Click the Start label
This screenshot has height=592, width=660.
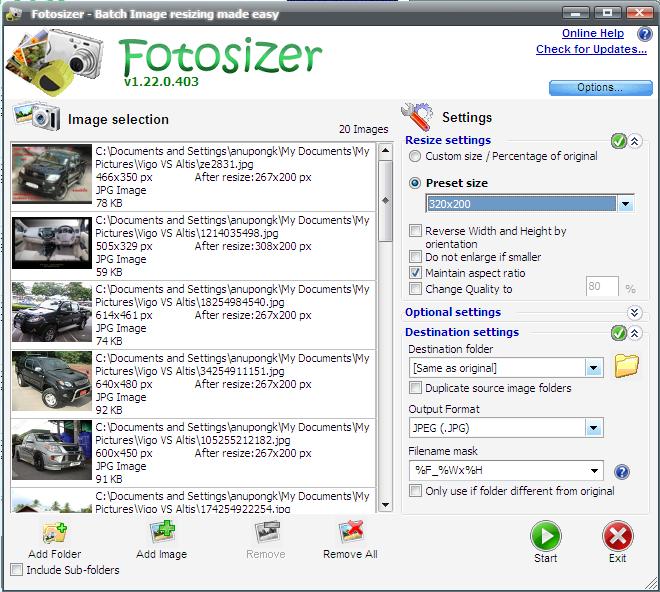pyautogui.click(x=546, y=558)
